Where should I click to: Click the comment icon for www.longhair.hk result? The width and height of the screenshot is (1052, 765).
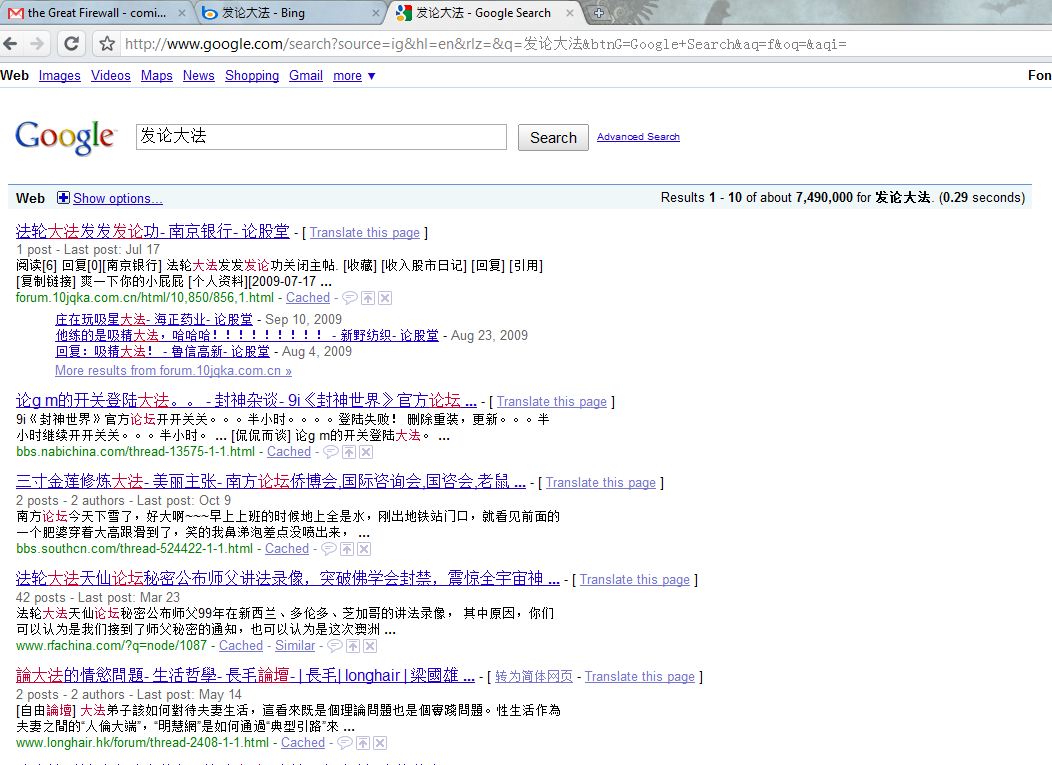point(345,743)
